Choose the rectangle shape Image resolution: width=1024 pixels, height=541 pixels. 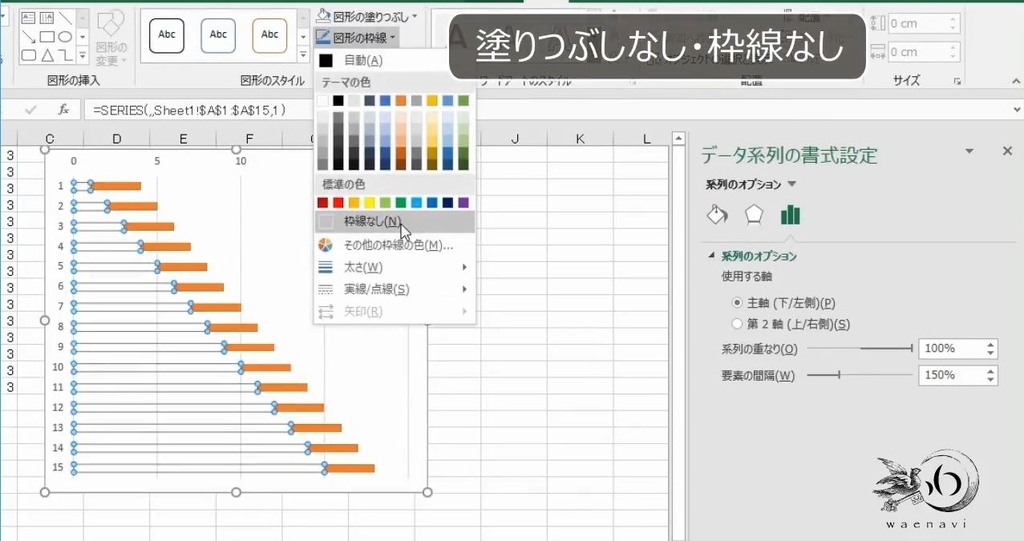click(46, 37)
